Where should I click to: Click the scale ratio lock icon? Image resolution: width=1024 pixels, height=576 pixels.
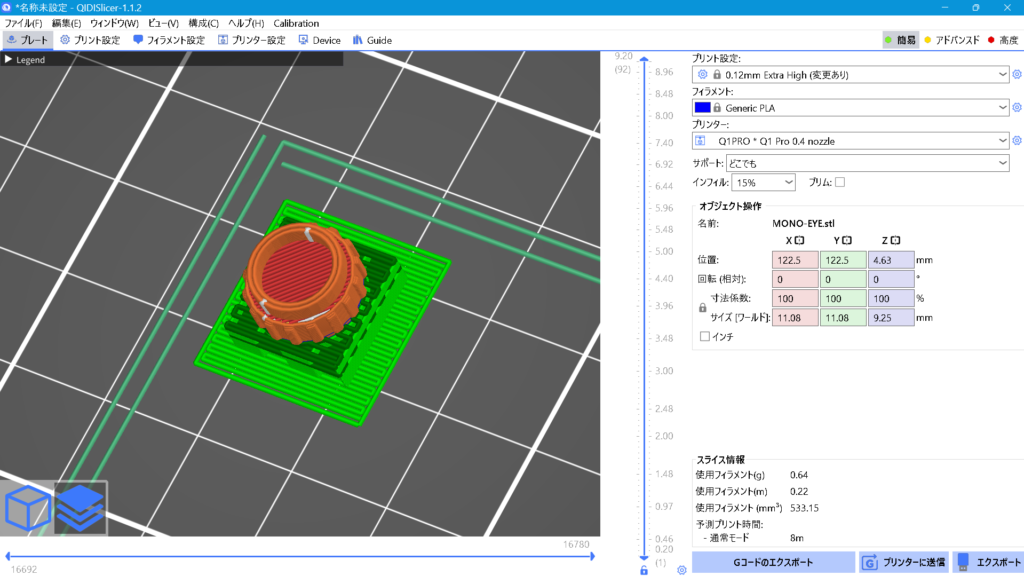click(702, 308)
